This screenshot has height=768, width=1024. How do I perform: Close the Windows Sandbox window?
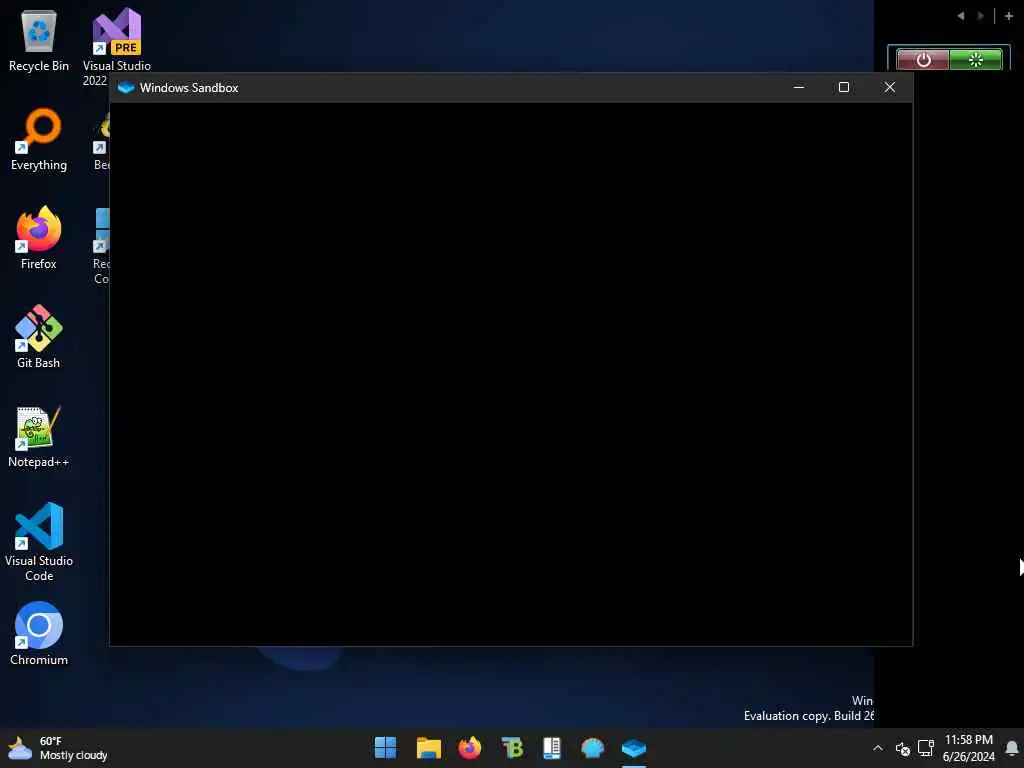tap(889, 87)
